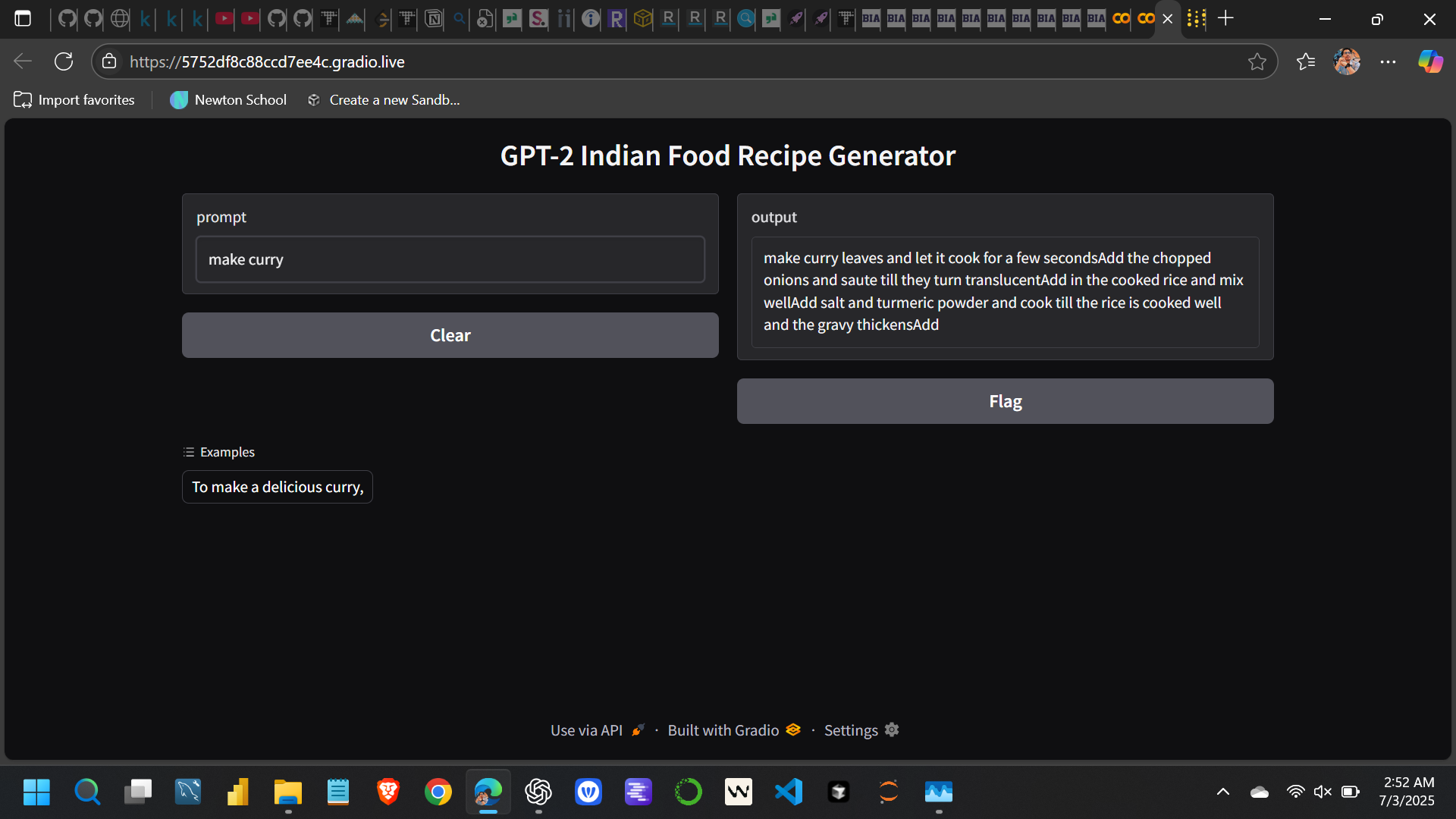
Task: View site info via the address bar lock
Action: tap(109, 61)
